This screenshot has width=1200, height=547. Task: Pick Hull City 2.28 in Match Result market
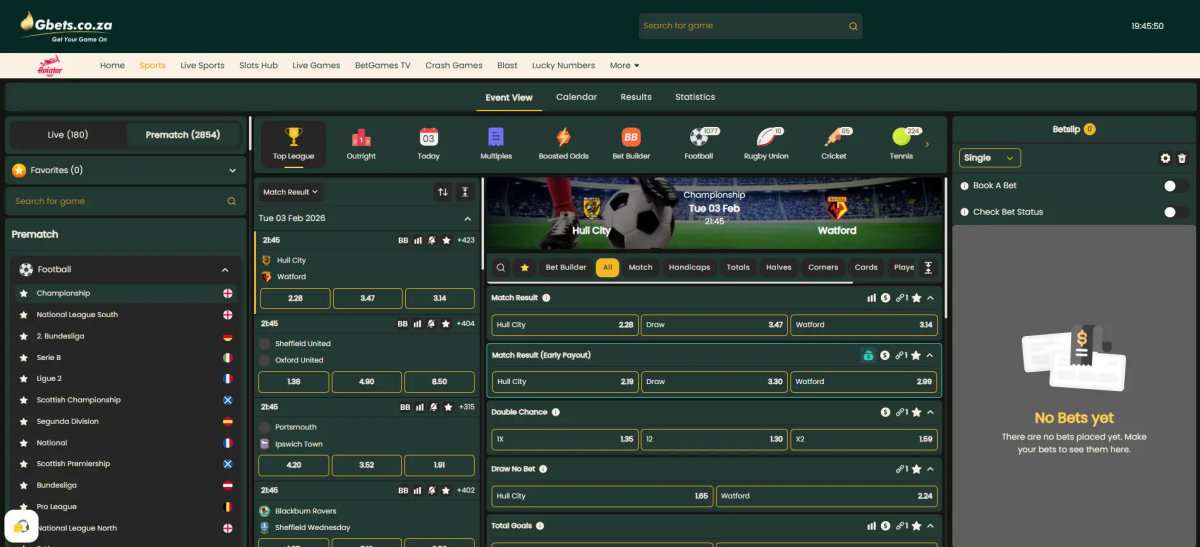point(565,325)
